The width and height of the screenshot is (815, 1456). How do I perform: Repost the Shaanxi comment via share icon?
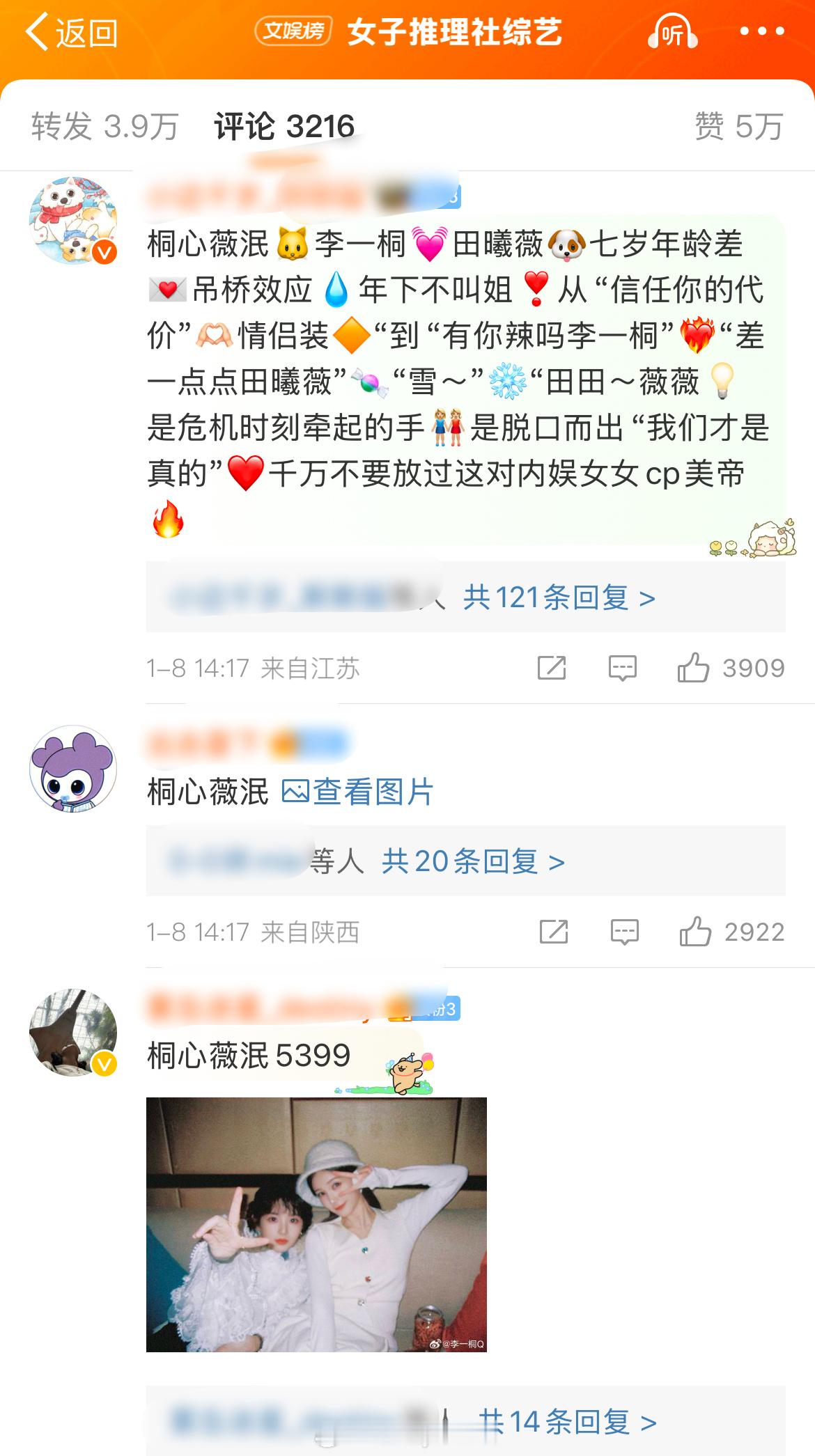tap(554, 932)
